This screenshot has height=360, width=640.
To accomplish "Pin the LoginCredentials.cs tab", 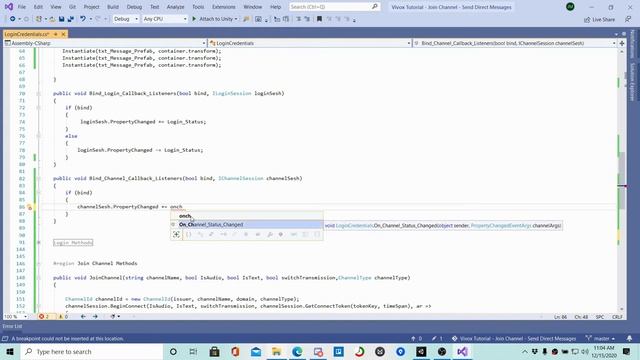I will (x=56, y=34).
